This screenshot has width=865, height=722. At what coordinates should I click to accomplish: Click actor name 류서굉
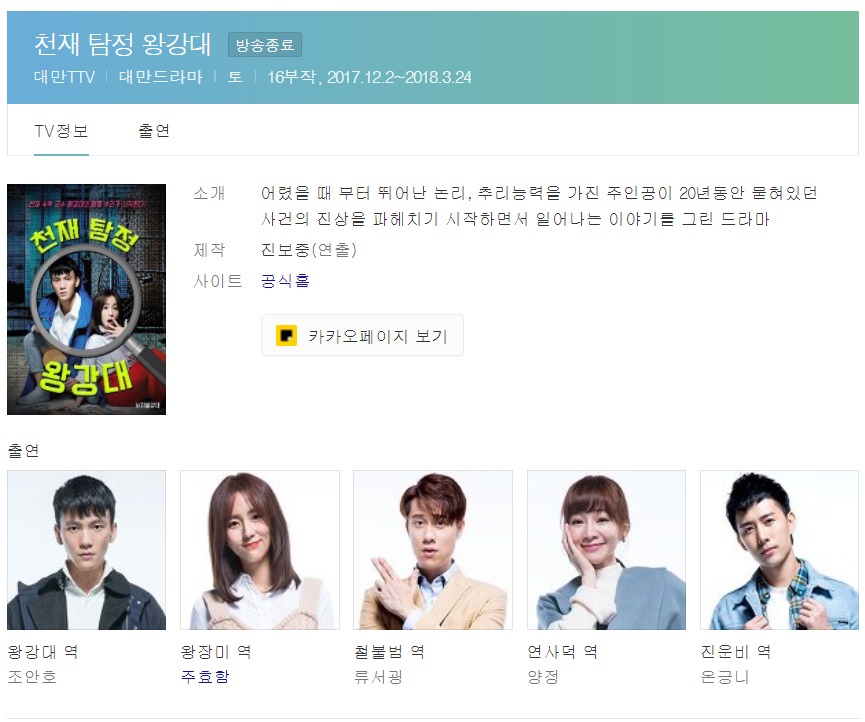pyautogui.click(x=378, y=676)
